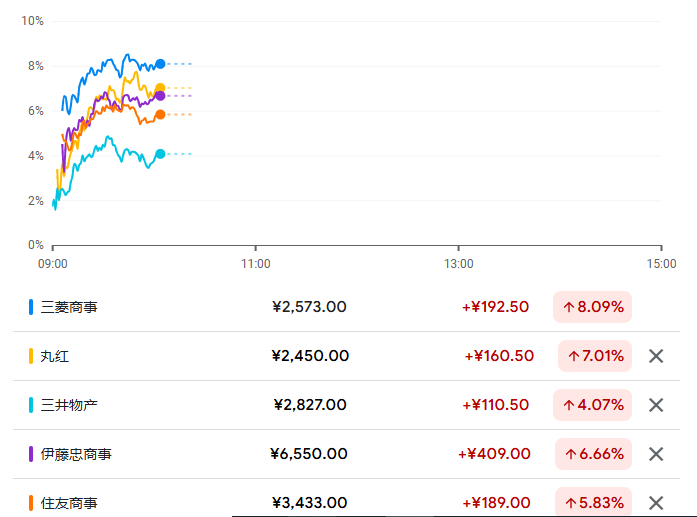The width and height of the screenshot is (697, 517).
Task: Open the 丸红 stock name link
Action: tap(55, 356)
